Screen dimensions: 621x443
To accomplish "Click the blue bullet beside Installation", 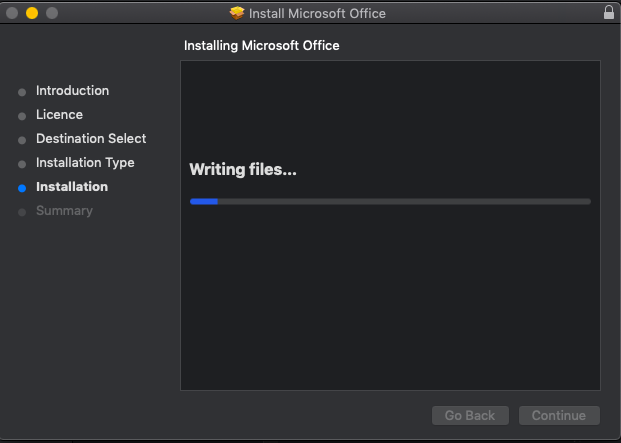I will pos(22,188).
